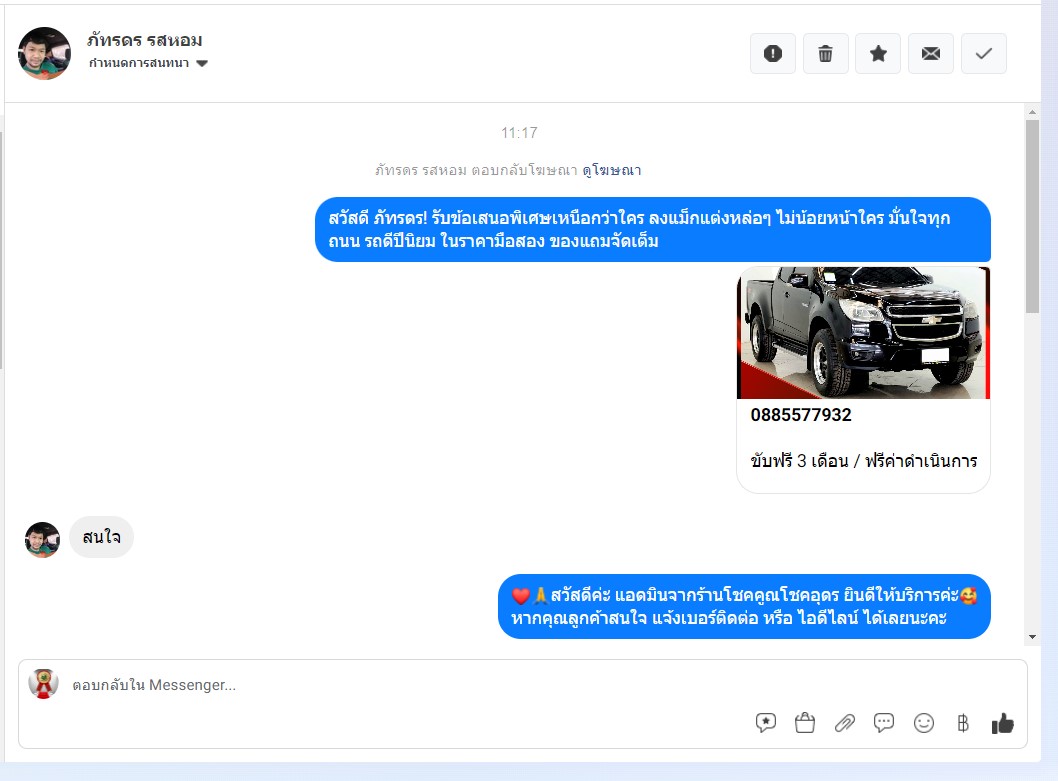Mark conversation as spam with exclamation icon
Screen dimensions: 1058x781
(772, 54)
